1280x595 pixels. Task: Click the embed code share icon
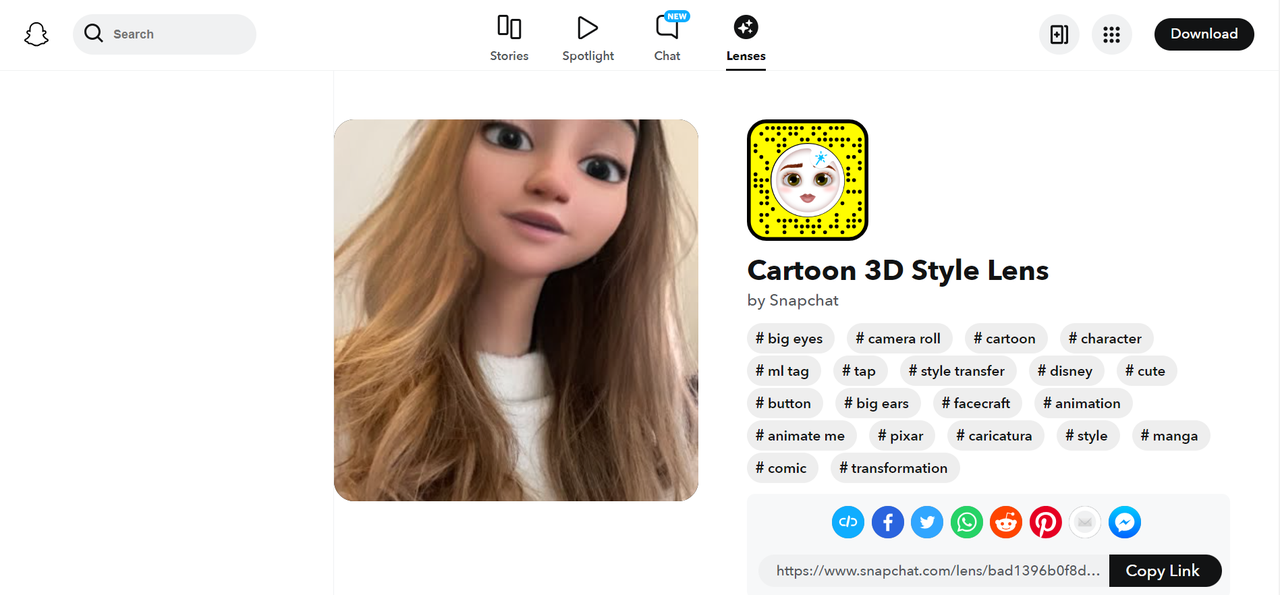pos(848,522)
